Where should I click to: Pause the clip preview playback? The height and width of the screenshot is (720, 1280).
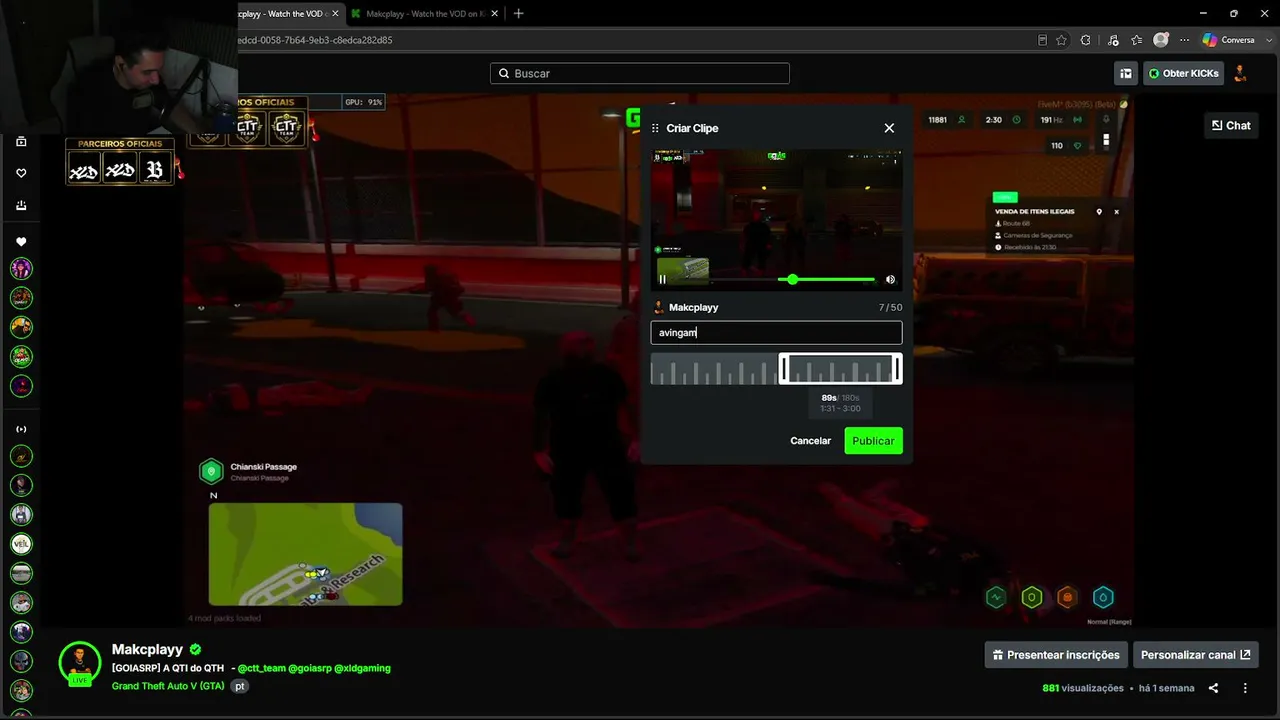click(662, 279)
